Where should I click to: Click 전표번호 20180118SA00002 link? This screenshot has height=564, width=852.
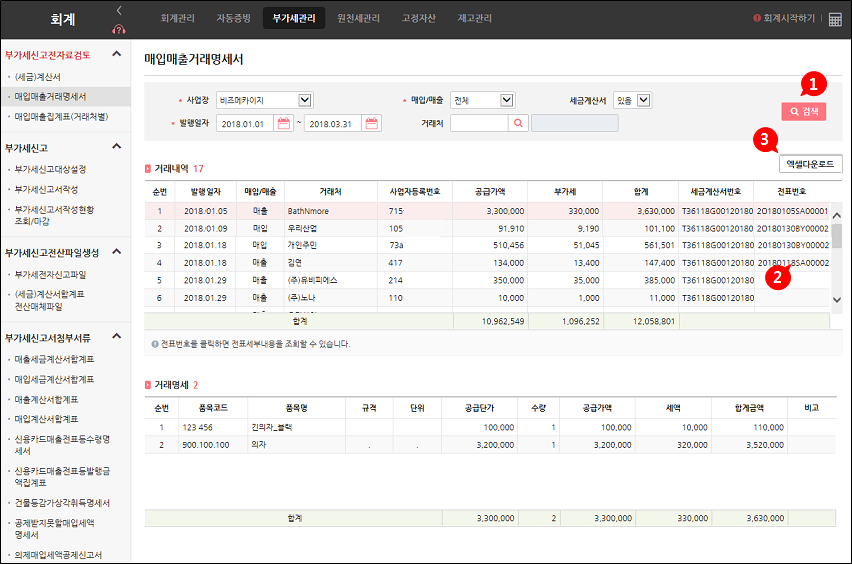point(792,263)
